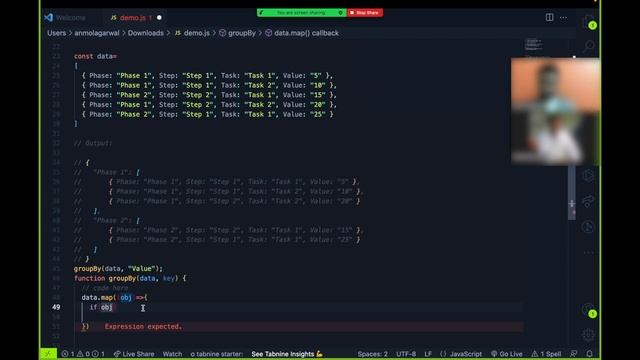640x360 pixels.
Task: Click the '// code here' comment
Action: (x=104, y=288)
